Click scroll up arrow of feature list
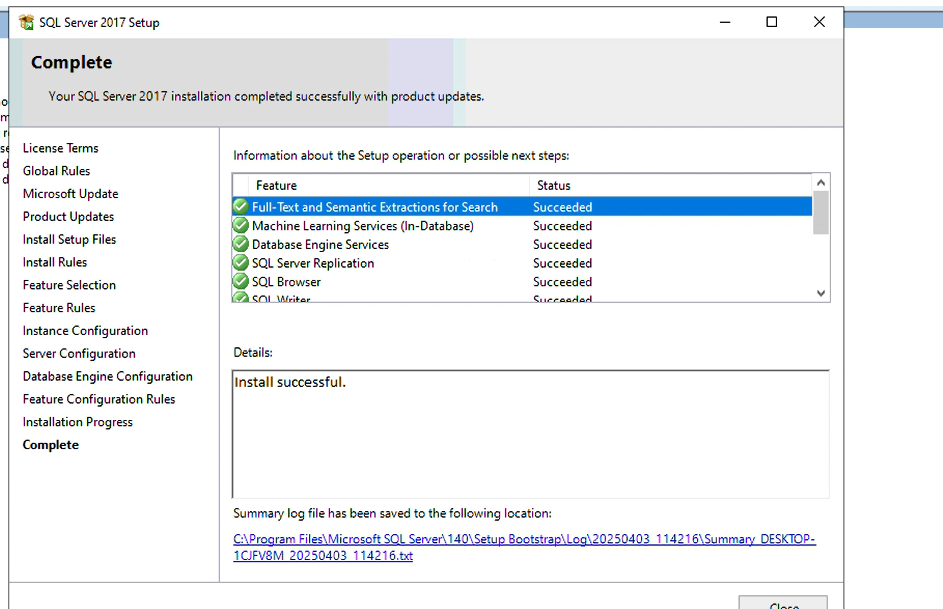Image resolution: width=943 pixels, height=609 pixels. pyautogui.click(x=821, y=182)
